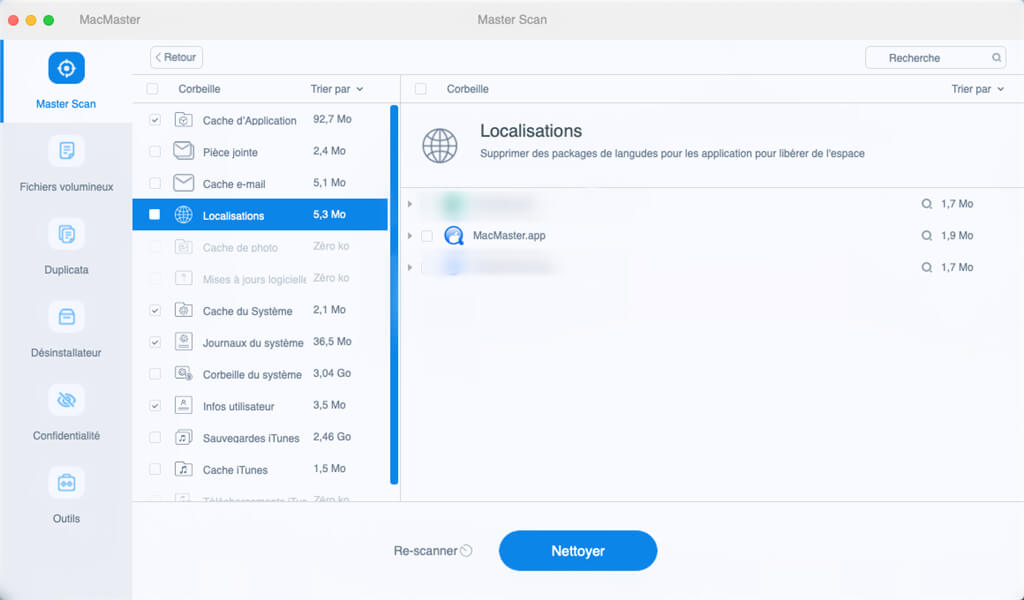1024x600 pixels.
Task: Click magnifier icon in last 1,7 Mo row
Action: [926, 267]
